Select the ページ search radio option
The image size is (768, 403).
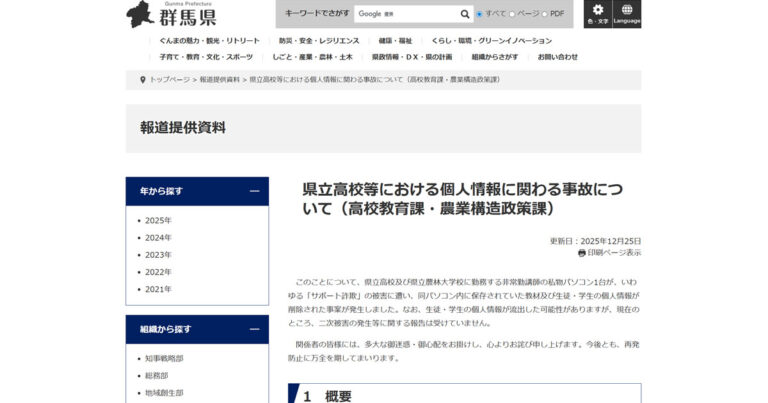pos(512,14)
